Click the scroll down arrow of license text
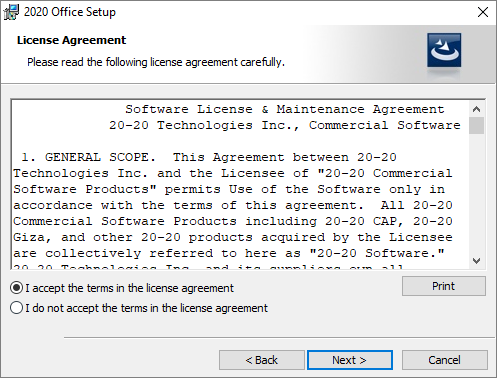The height and width of the screenshot is (378, 497). tap(476, 261)
